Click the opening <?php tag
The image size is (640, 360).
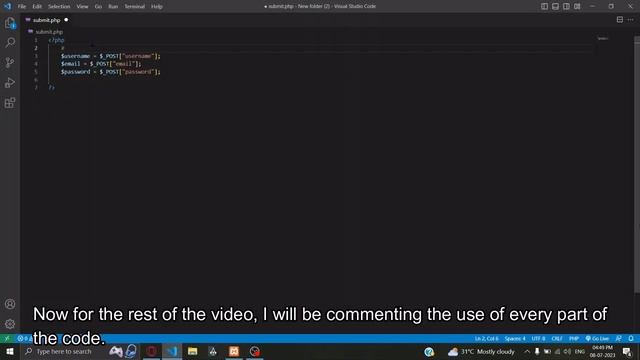[56, 40]
